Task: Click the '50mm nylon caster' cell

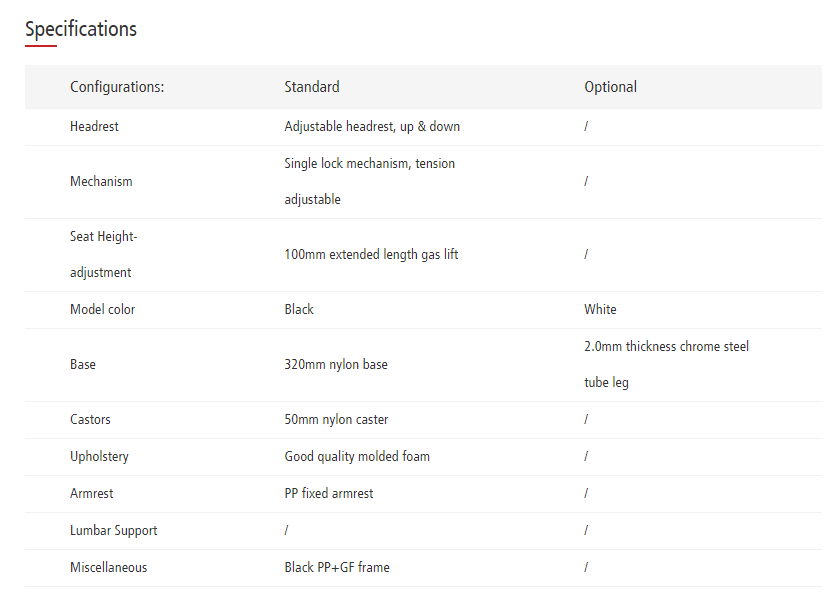Action: click(x=336, y=420)
